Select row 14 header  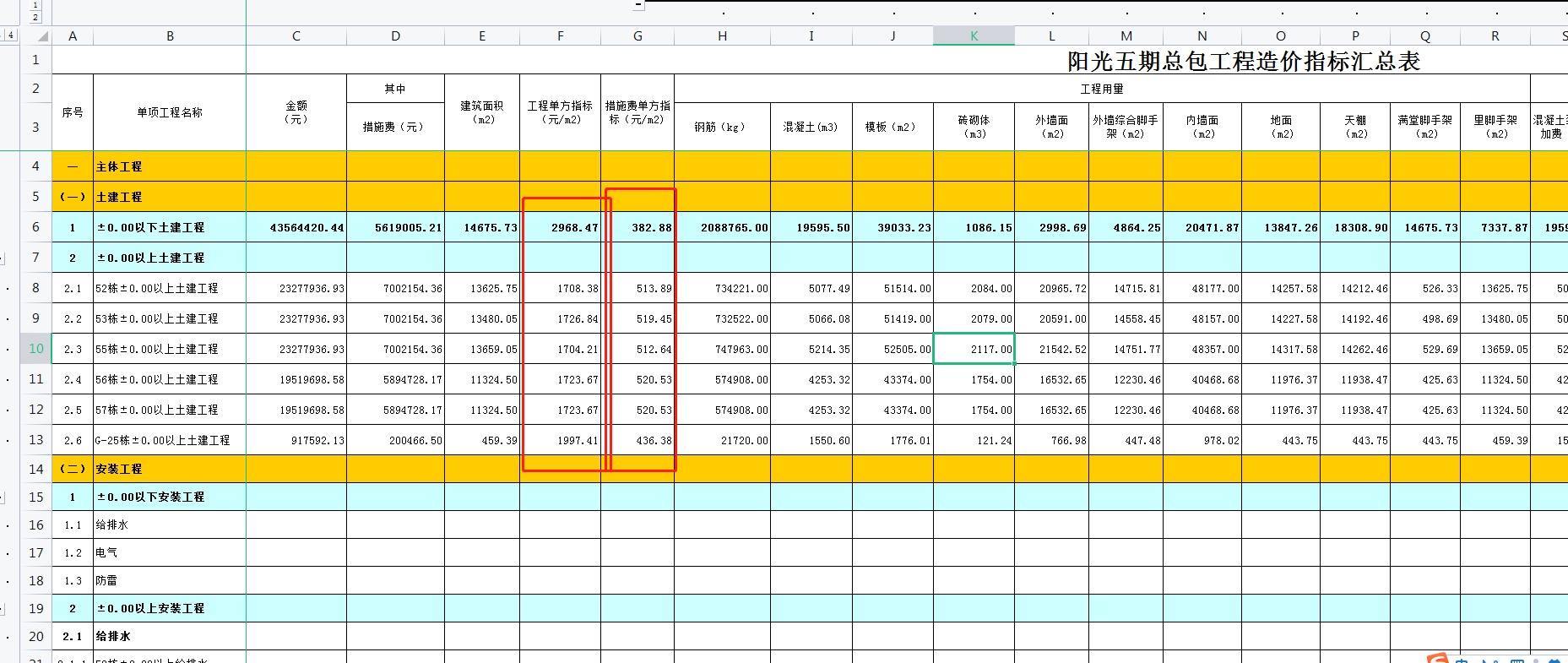[35, 469]
